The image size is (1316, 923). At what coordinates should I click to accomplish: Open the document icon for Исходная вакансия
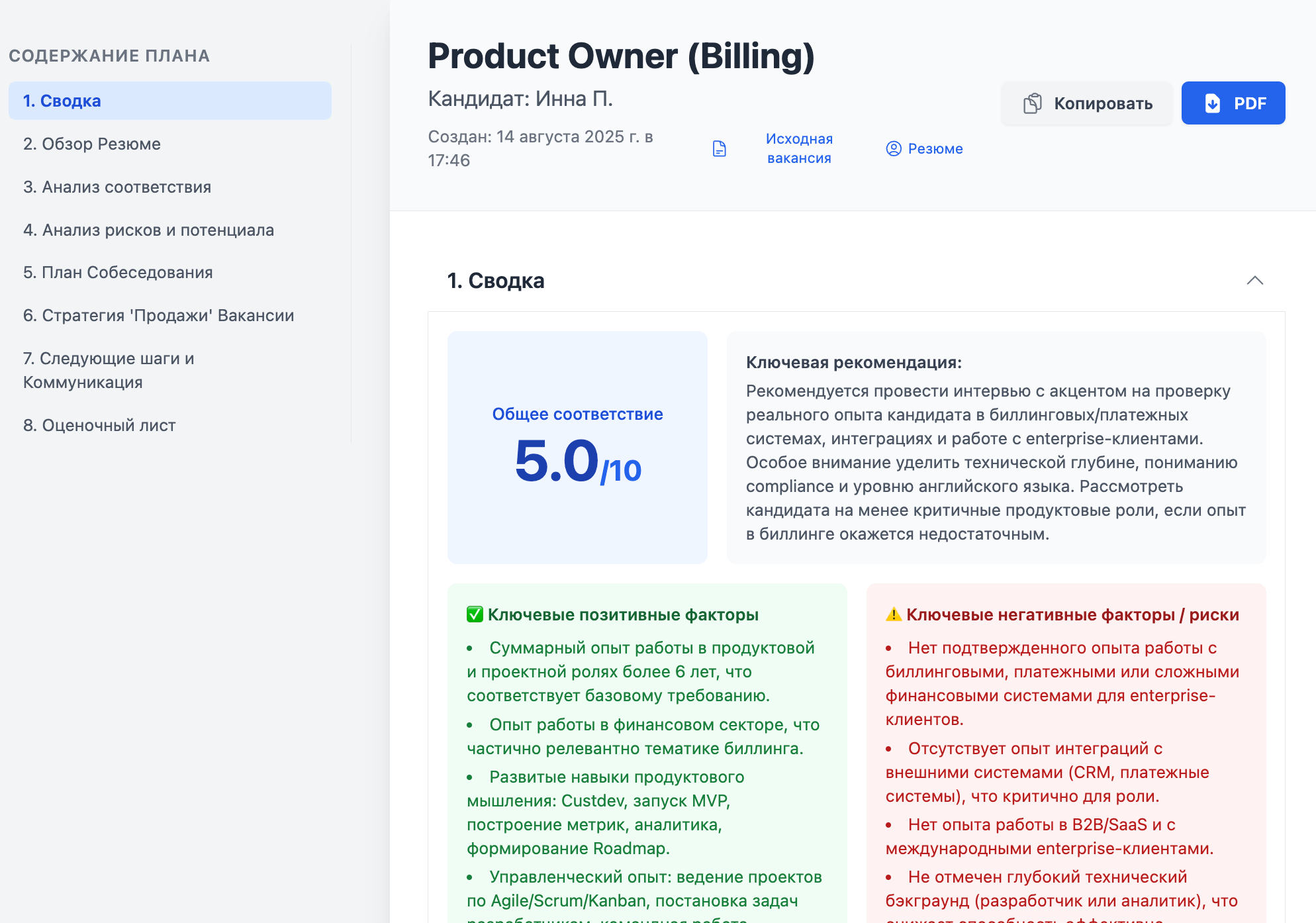[x=720, y=148]
